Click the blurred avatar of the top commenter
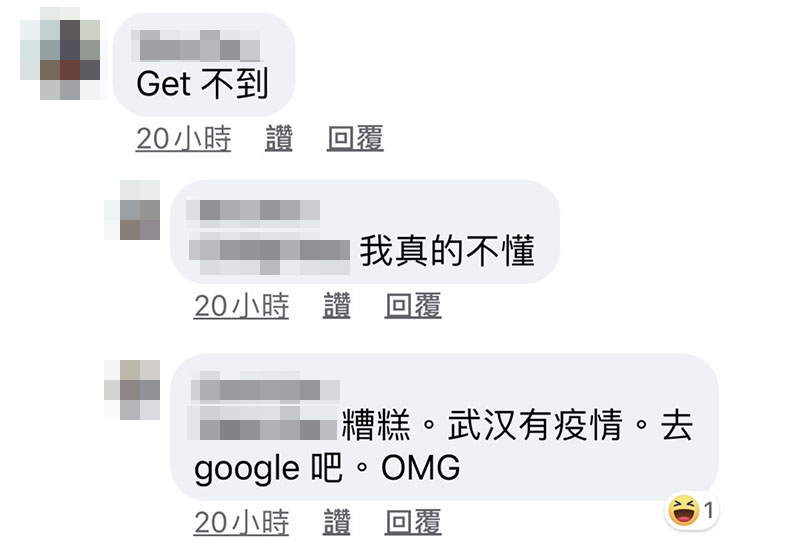Screen dimensions: 800x553 pos(60,54)
